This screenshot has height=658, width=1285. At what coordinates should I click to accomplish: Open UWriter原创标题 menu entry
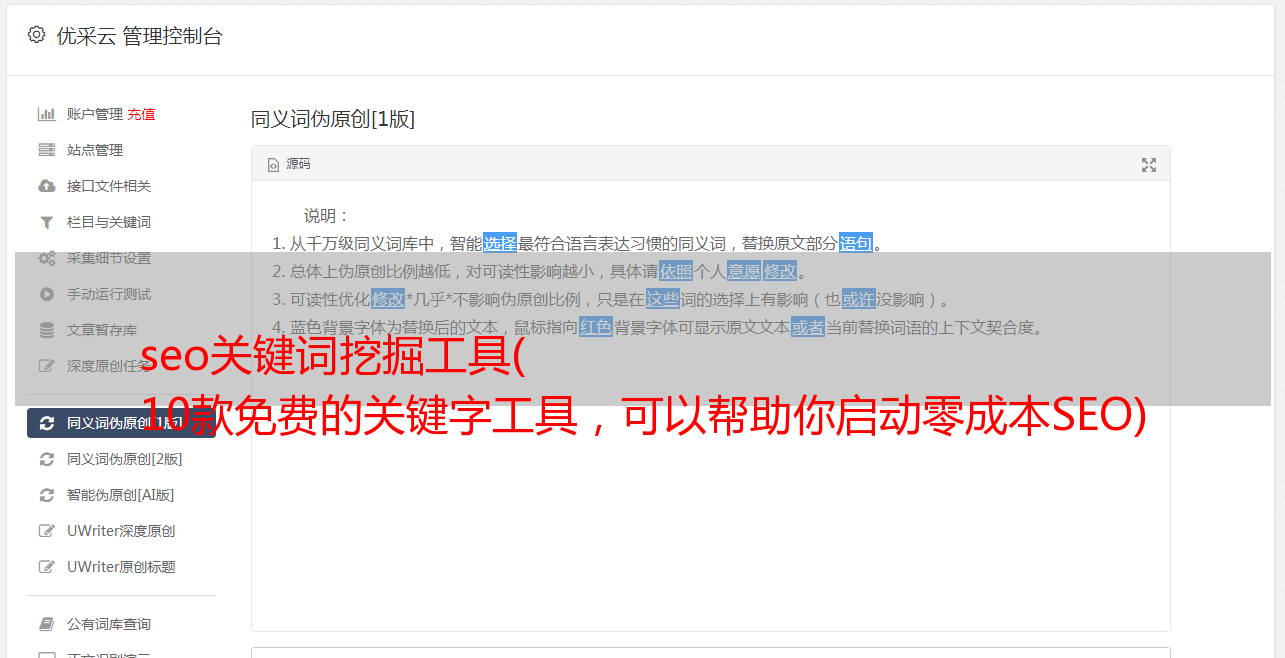(121, 567)
